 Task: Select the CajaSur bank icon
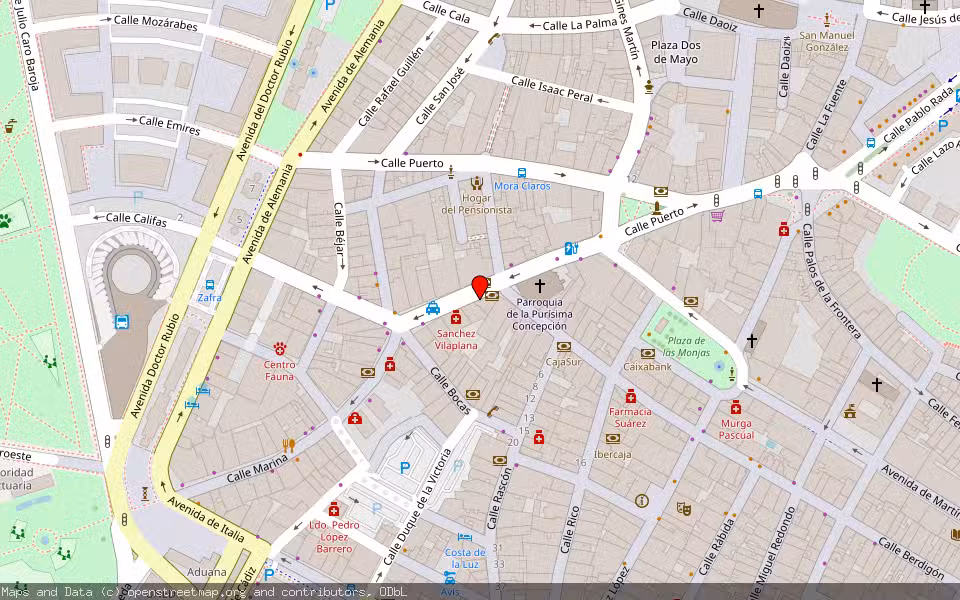(x=564, y=347)
